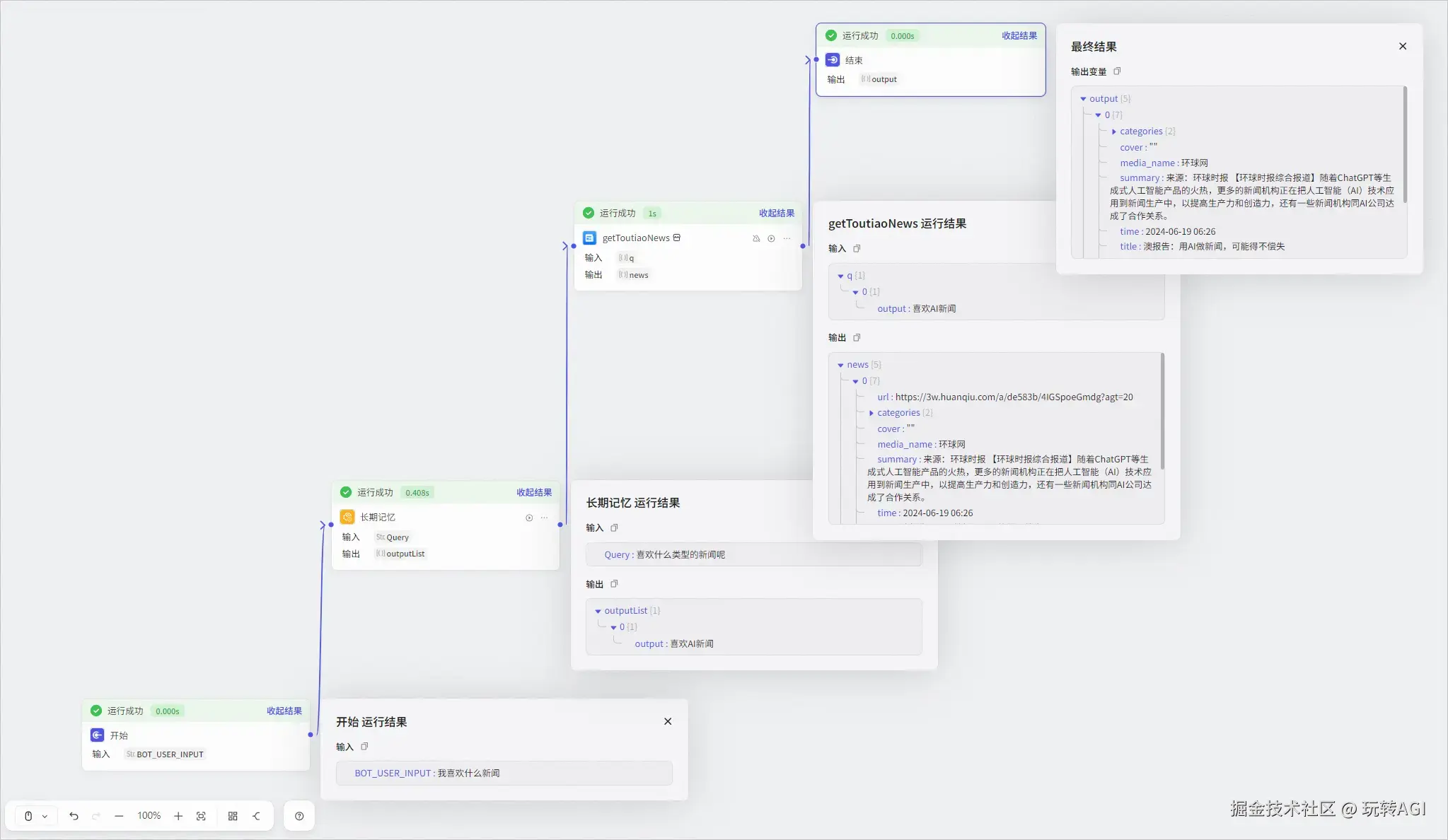Click 收起结果 on the 开始 node

pyautogui.click(x=284, y=711)
